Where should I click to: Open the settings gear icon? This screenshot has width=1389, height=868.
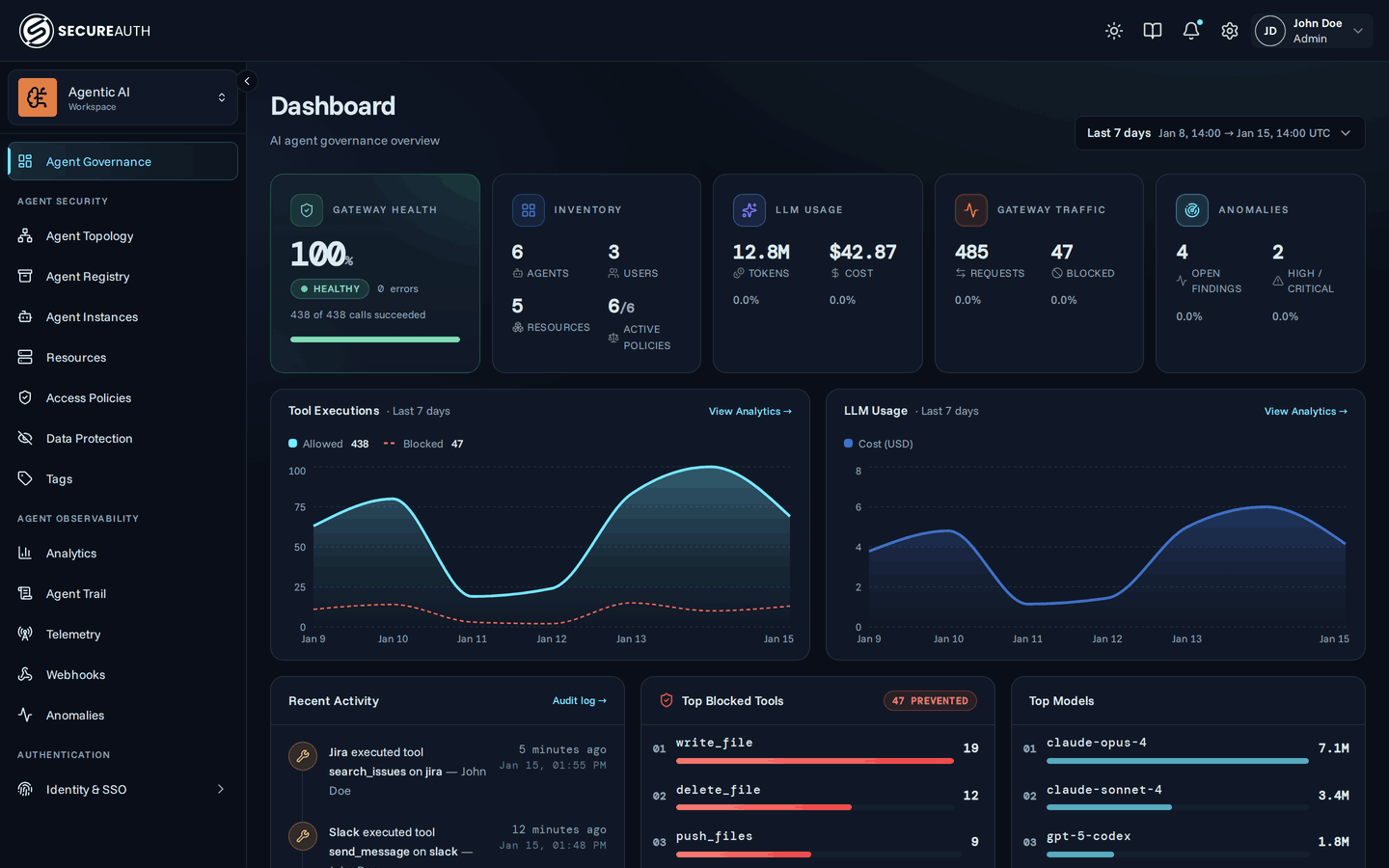[1230, 31]
